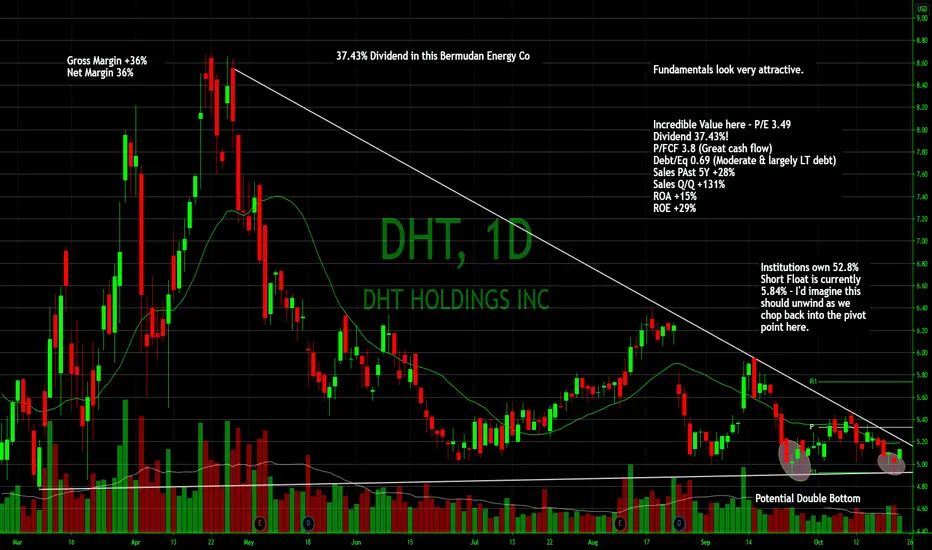932x550 pixels.
Task: Click the 8.60 price axis label
Action: click(x=921, y=62)
